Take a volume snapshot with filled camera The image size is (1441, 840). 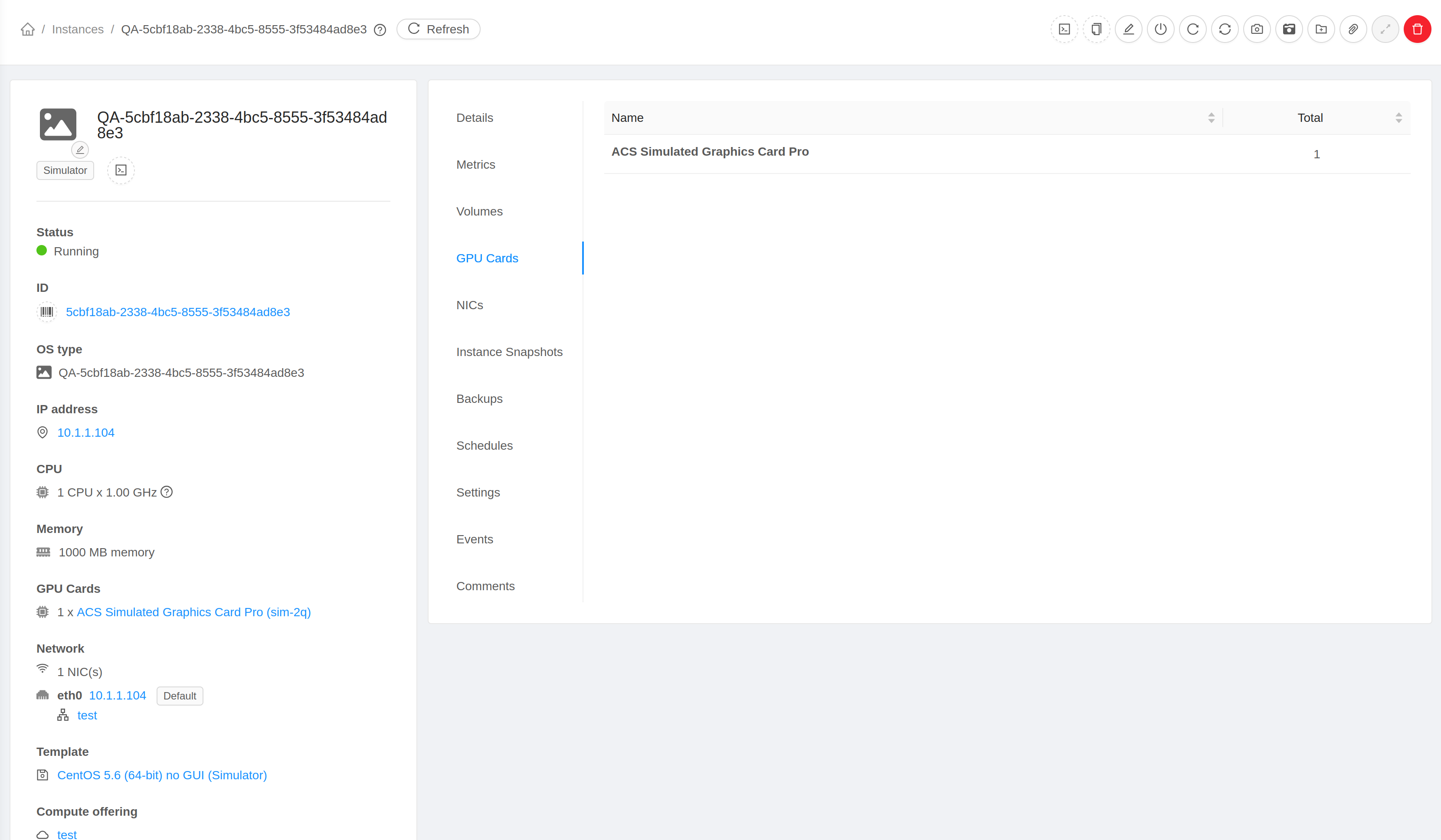click(x=1289, y=29)
